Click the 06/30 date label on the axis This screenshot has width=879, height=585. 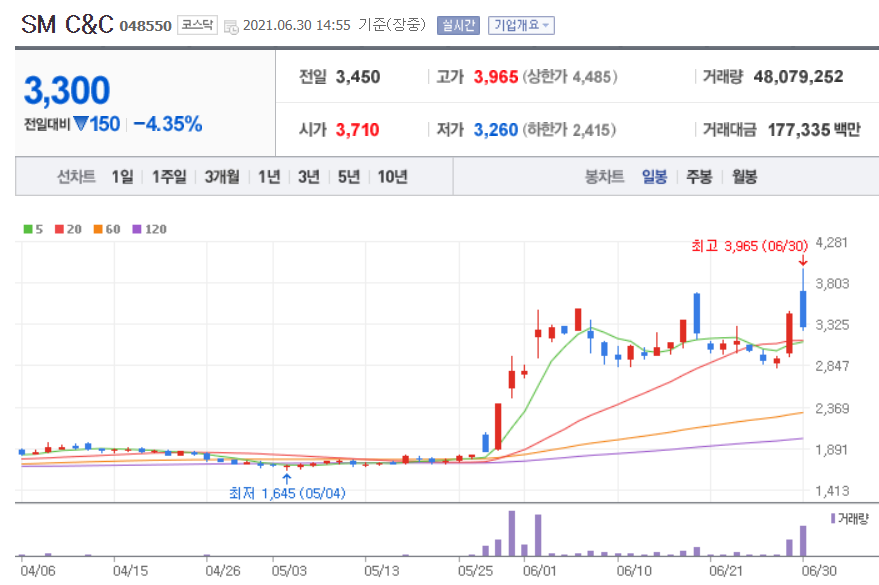818,571
